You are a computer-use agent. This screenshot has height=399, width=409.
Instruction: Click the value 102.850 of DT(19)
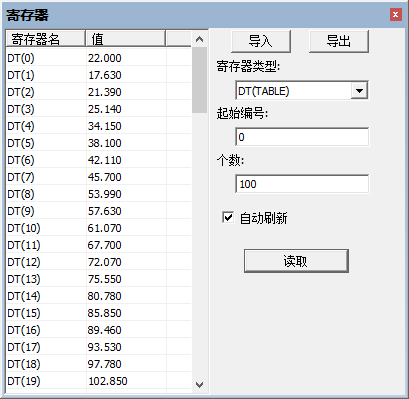pyautogui.click(x=108, y=381)
